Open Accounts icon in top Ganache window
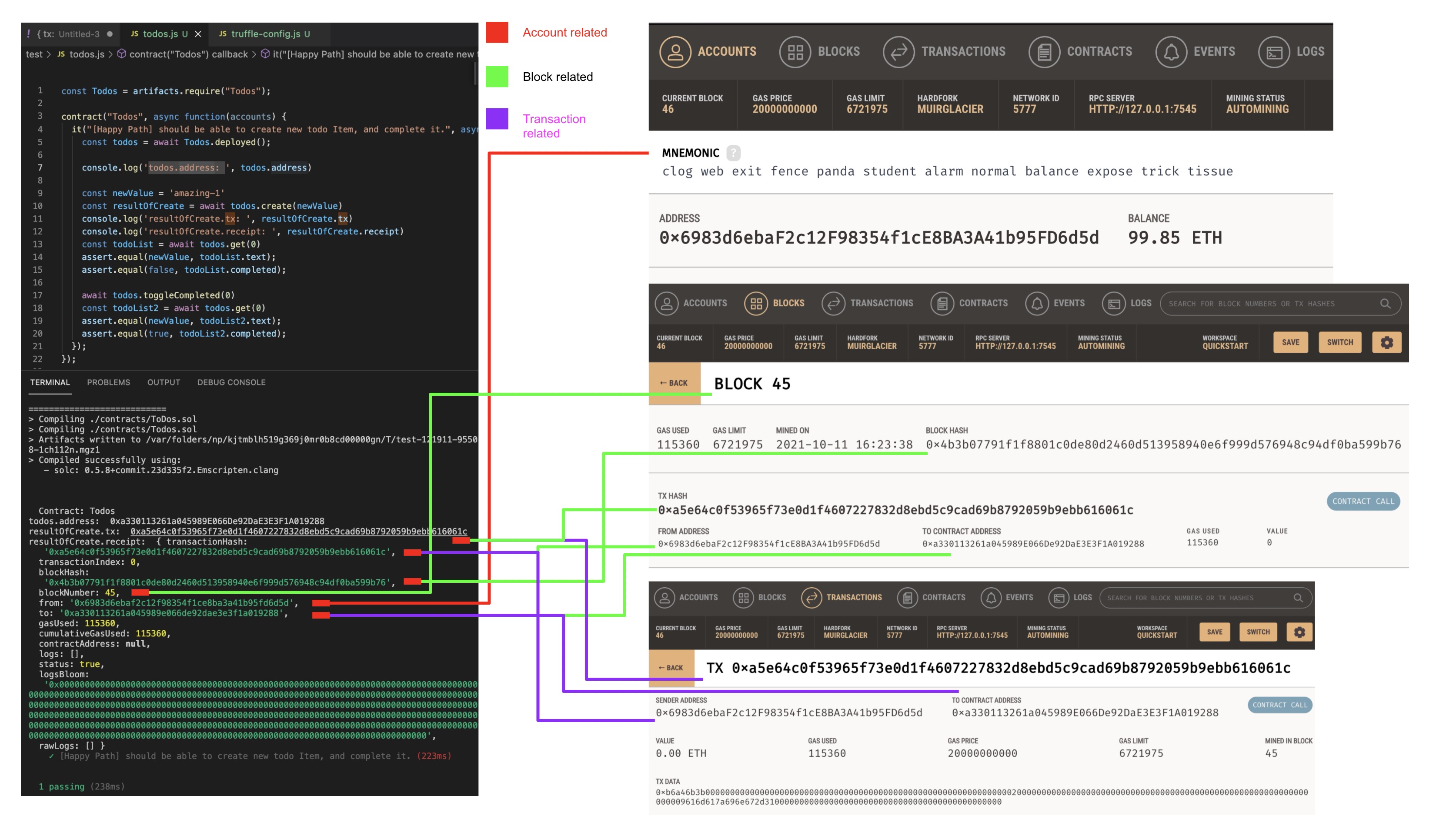The width and height of the screenshot is (1456, 816). tap(675, 51)
